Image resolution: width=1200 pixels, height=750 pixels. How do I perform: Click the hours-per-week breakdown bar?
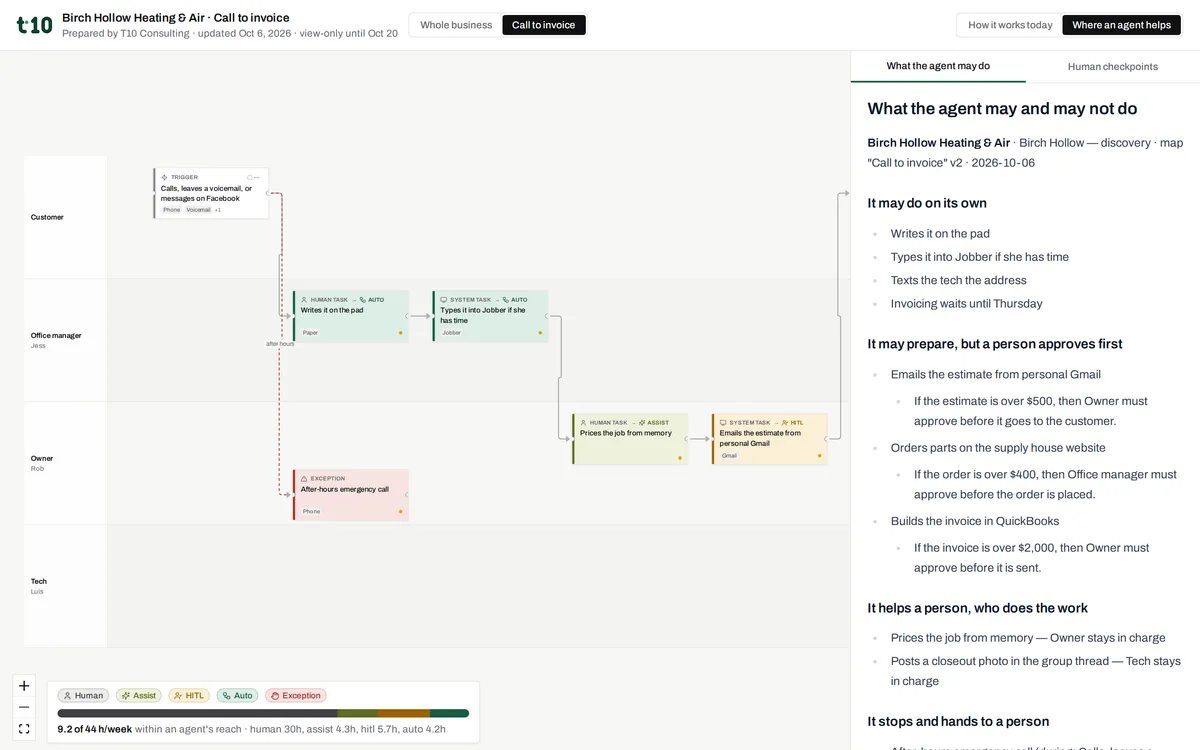tap(263, 713)
